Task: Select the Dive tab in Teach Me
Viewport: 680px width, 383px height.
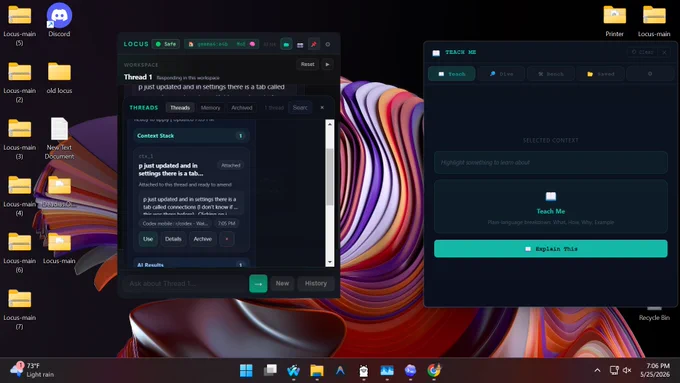Action: coord(501,74)
